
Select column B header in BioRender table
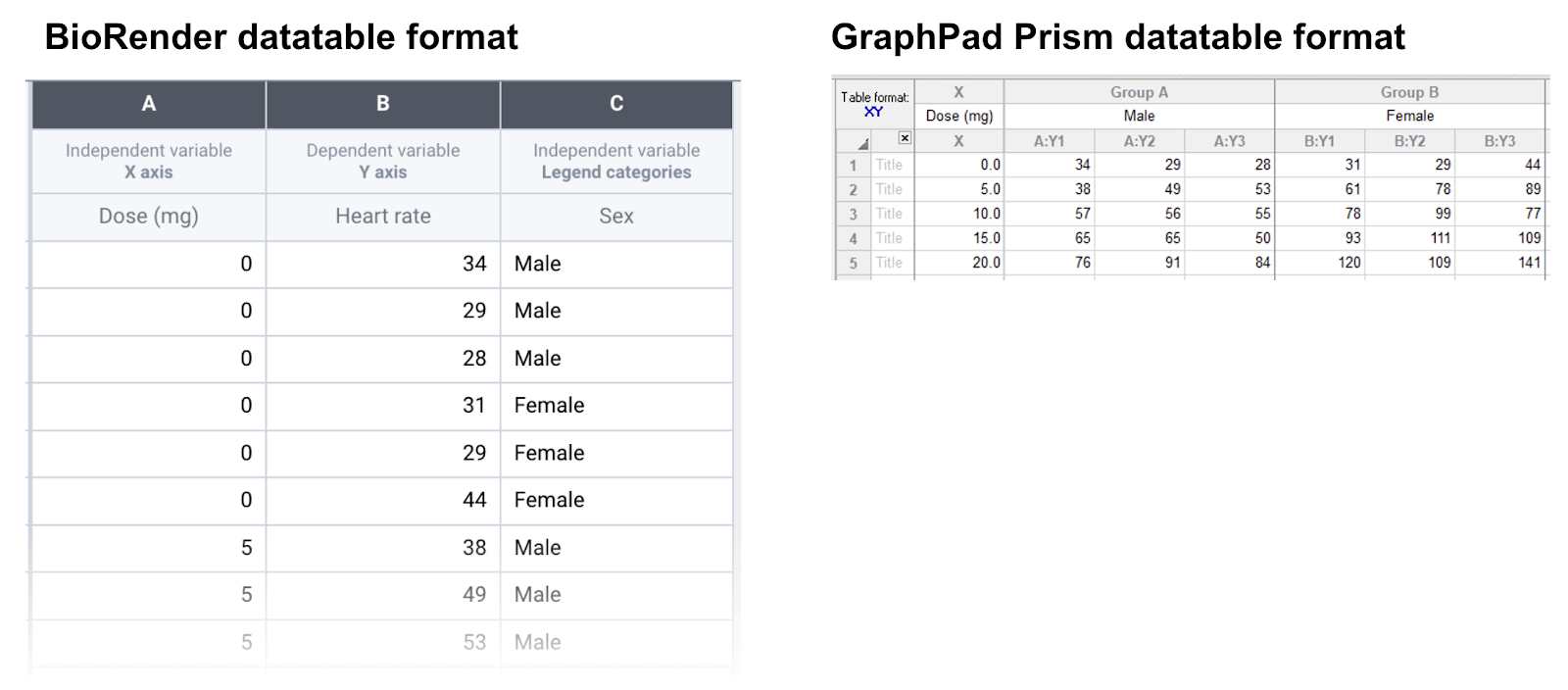(x=383, y=104)
